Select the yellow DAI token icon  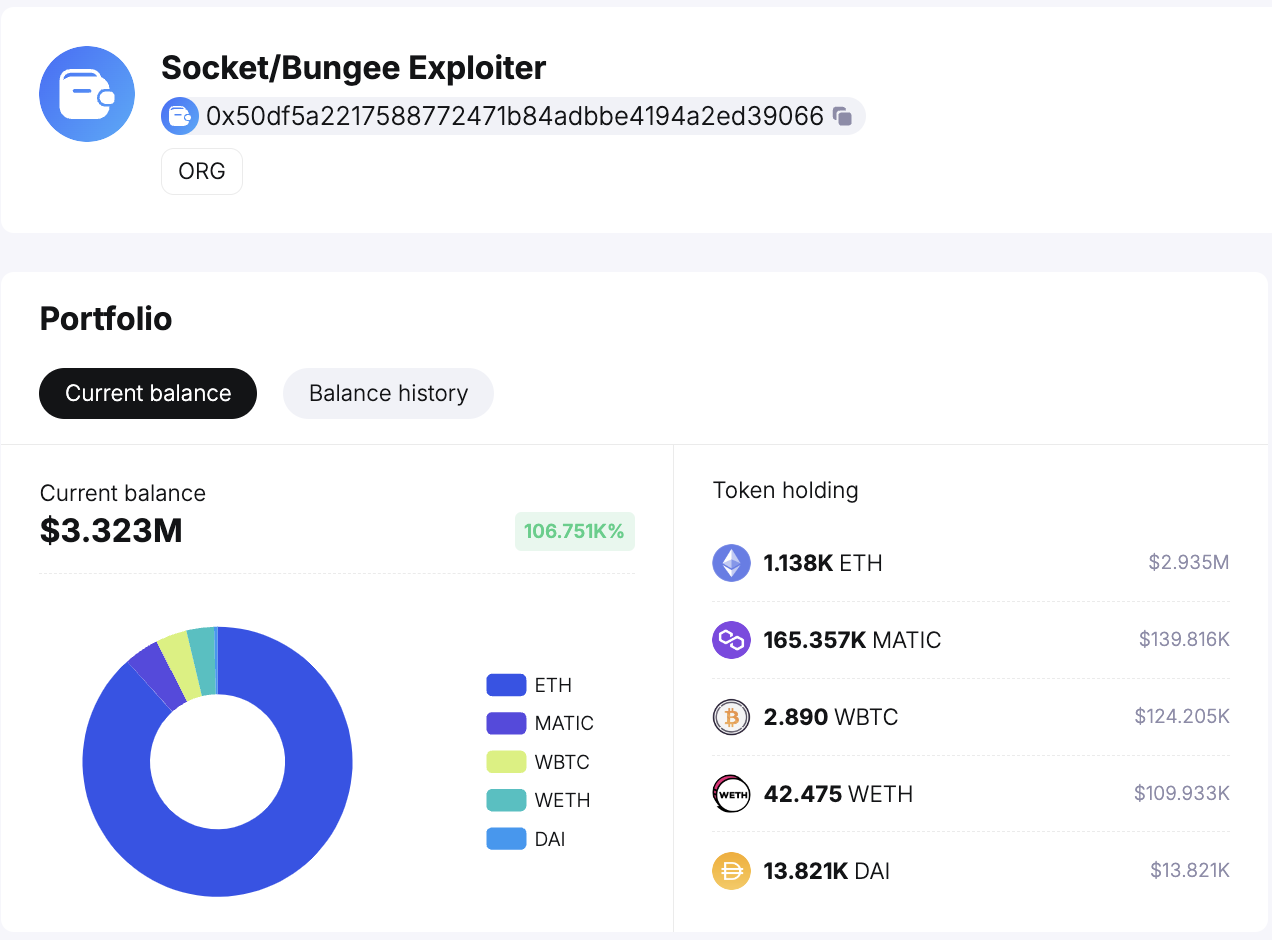[731, 870]
